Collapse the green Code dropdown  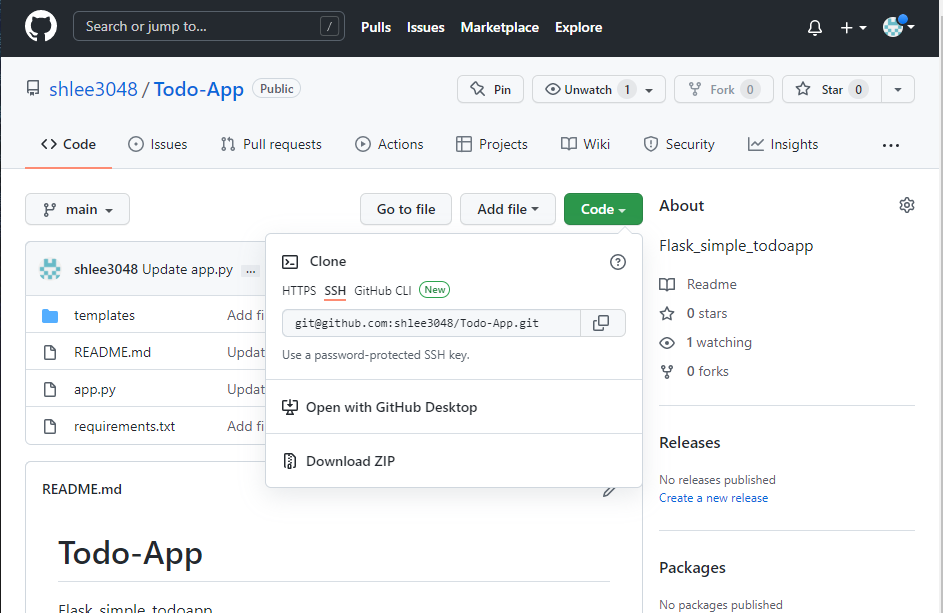[603, 209]
